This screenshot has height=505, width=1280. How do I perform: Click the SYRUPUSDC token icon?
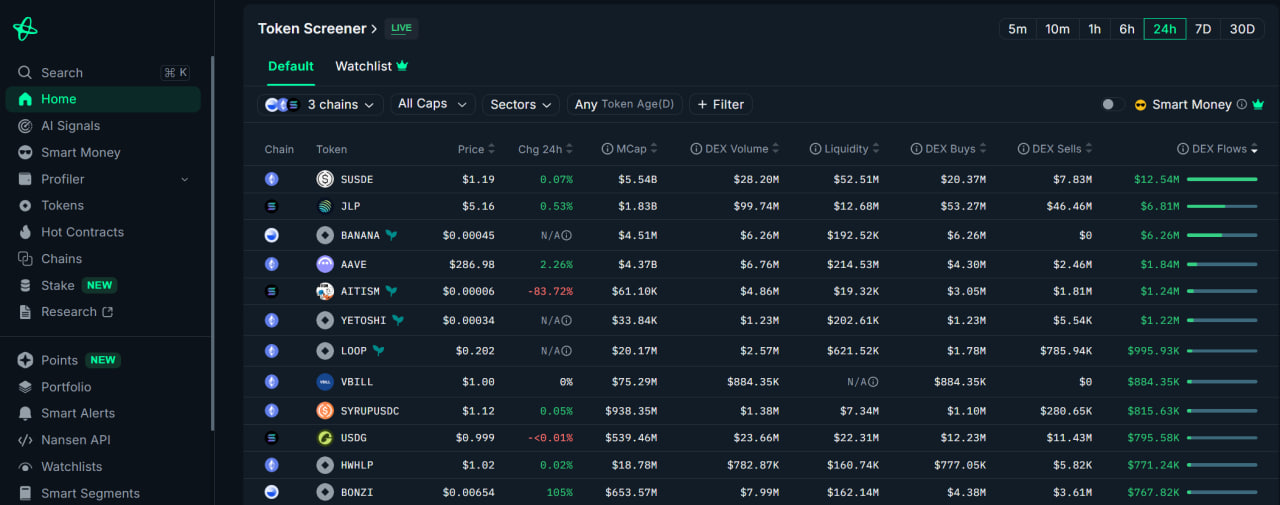tap(325, 411)
